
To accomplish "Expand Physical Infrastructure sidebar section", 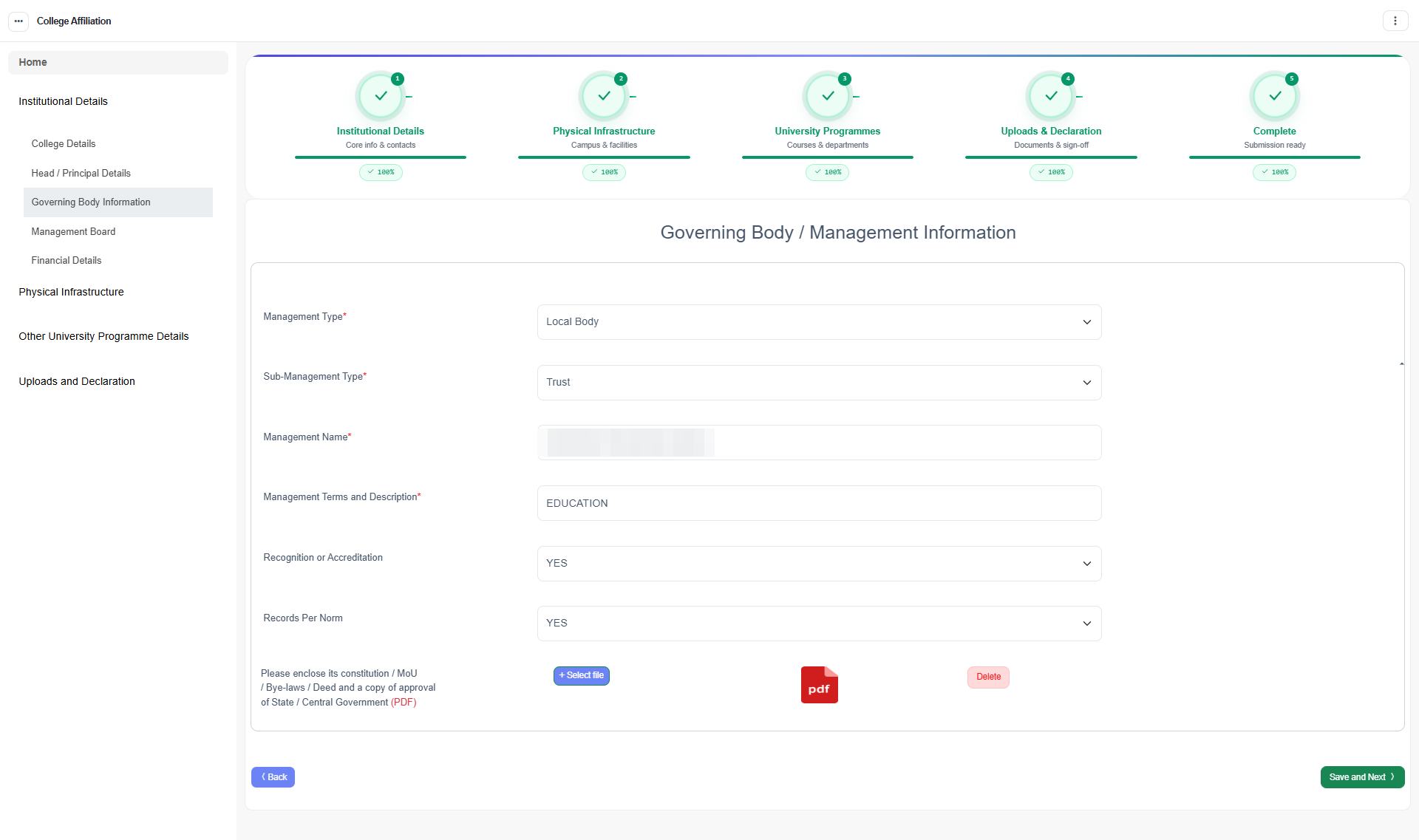I will [x=71, y=292].
